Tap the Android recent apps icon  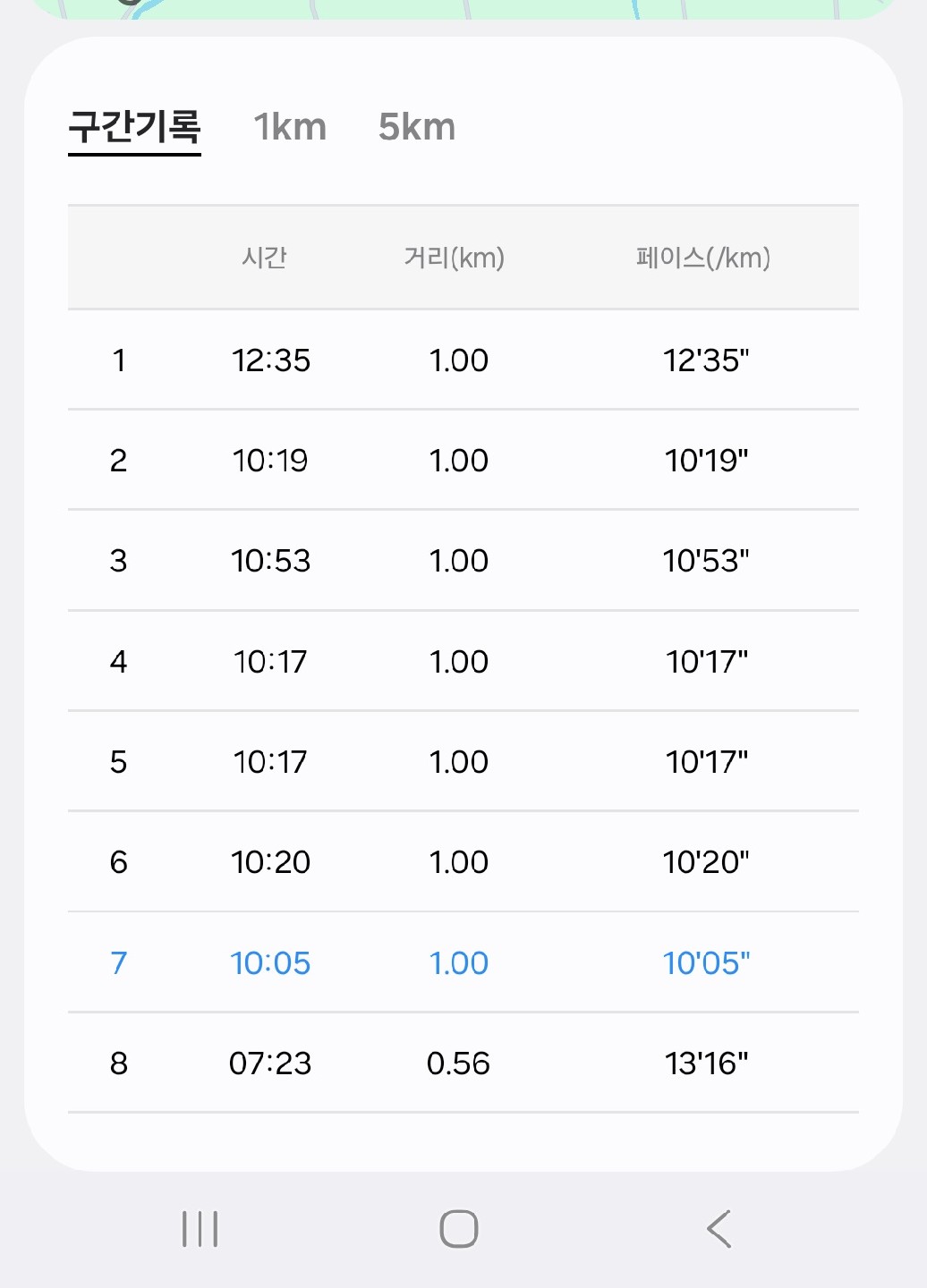tap(200, 1229)
